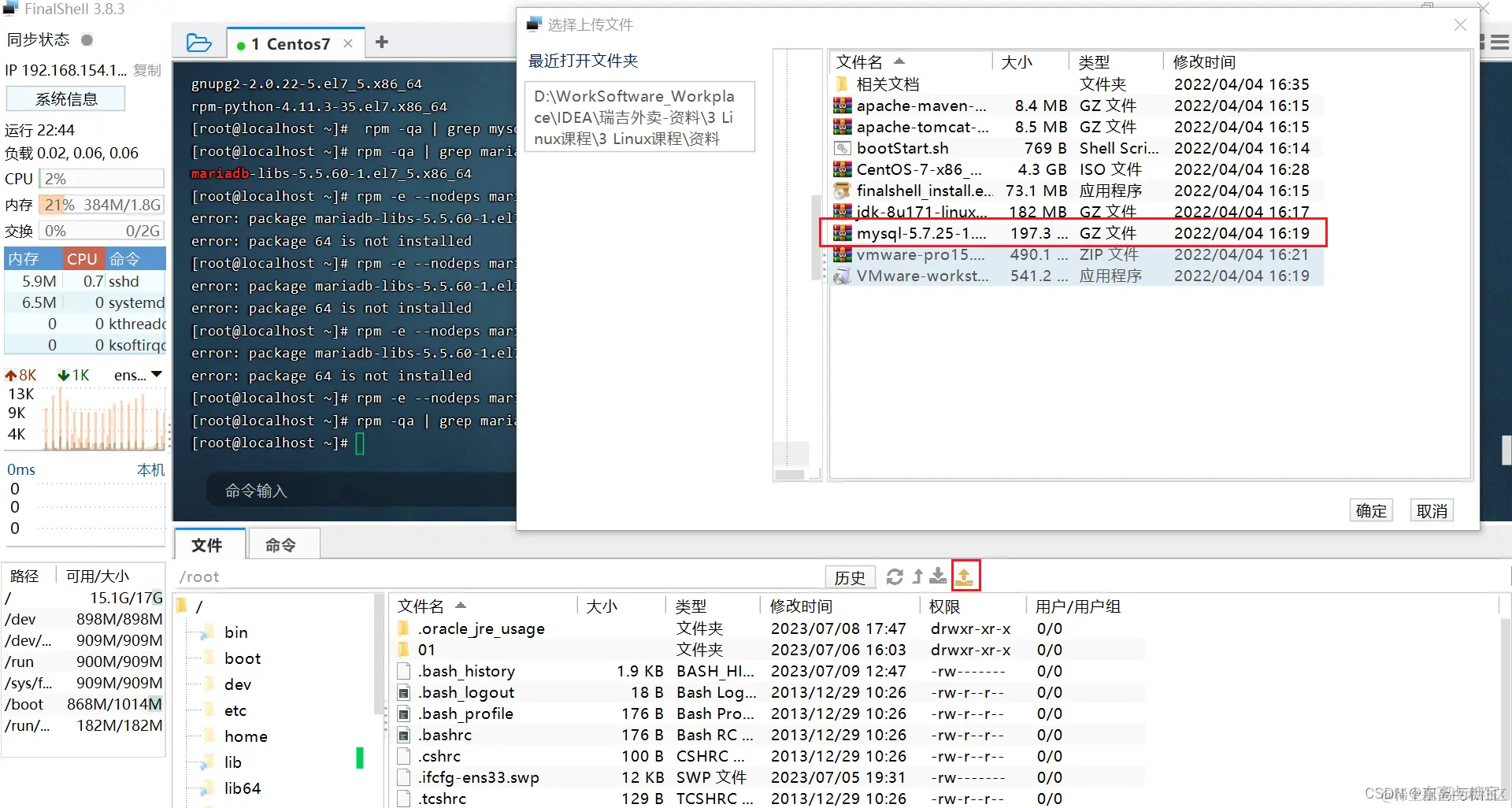Image resolution: width=1512 pixels, height=808 pixels.
Task: Switch to the 命令 tab
Action: coord(283,543)
